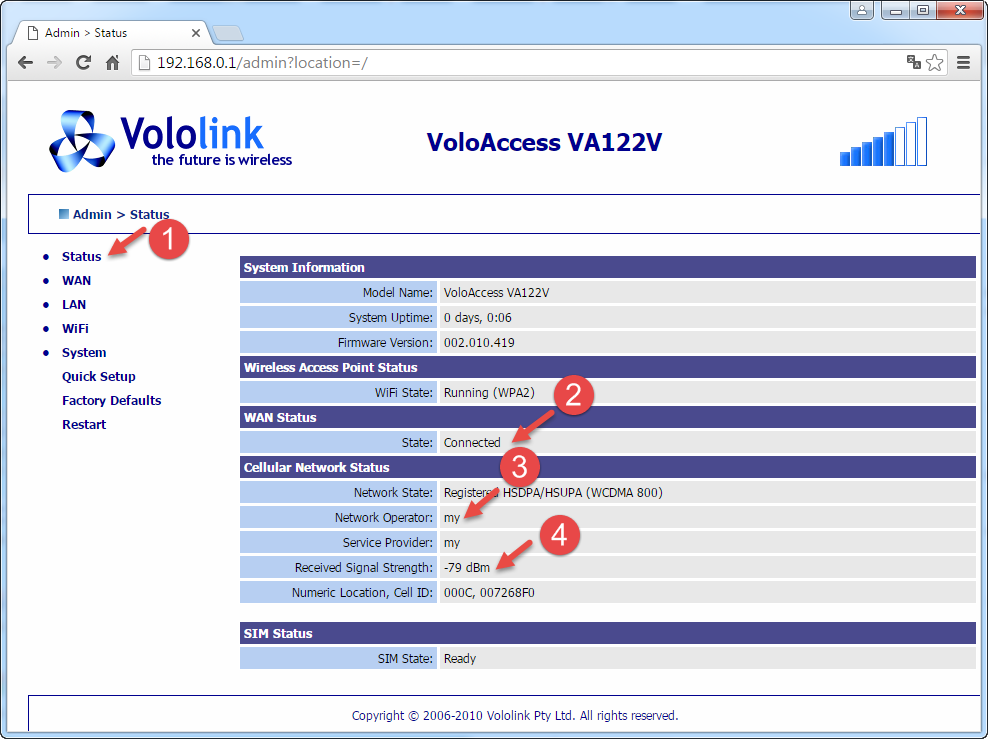988x739 pixels.
Task: Select firmware version 002.010.419
Action: click(x=479, y=343)
